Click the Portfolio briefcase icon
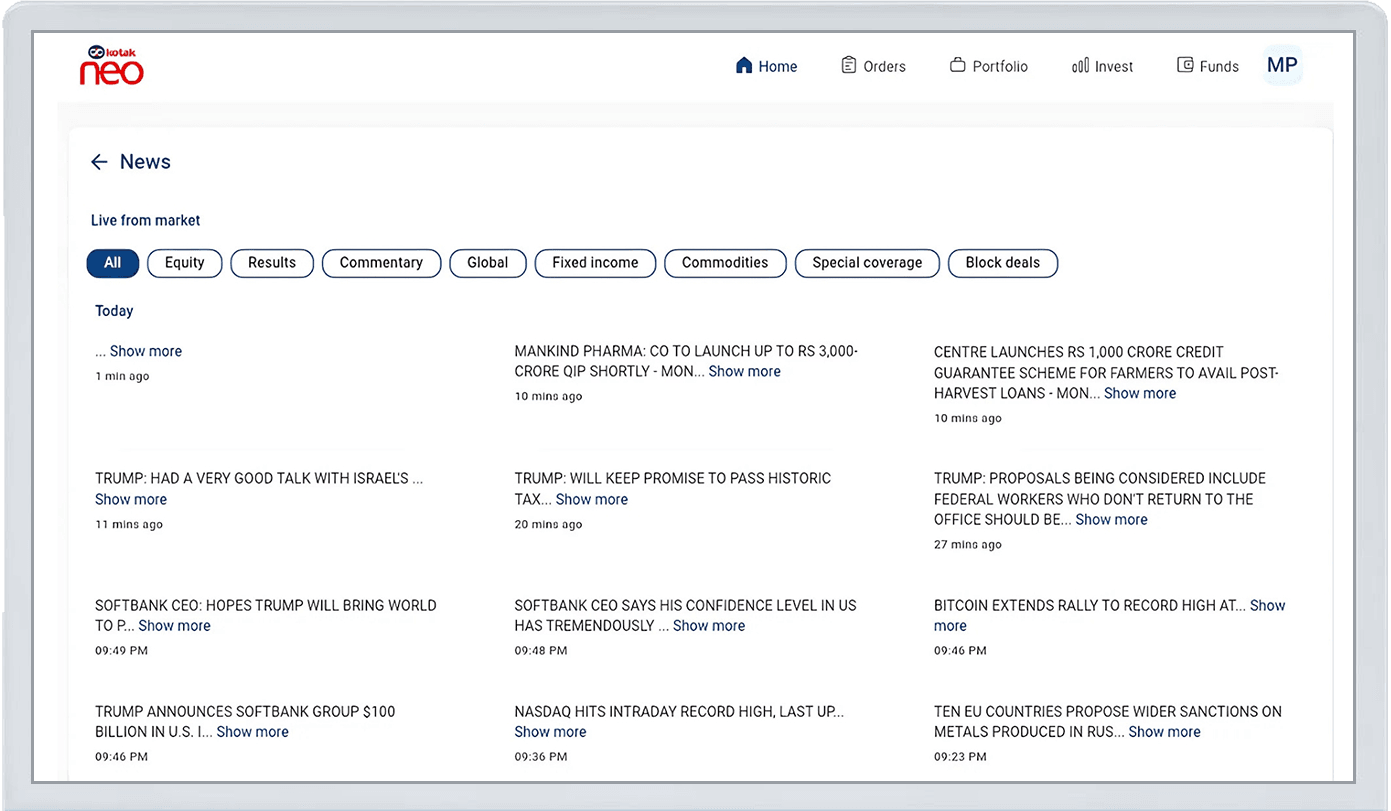1391x811 pixels. pyautogui.click(x=957, y=66)
